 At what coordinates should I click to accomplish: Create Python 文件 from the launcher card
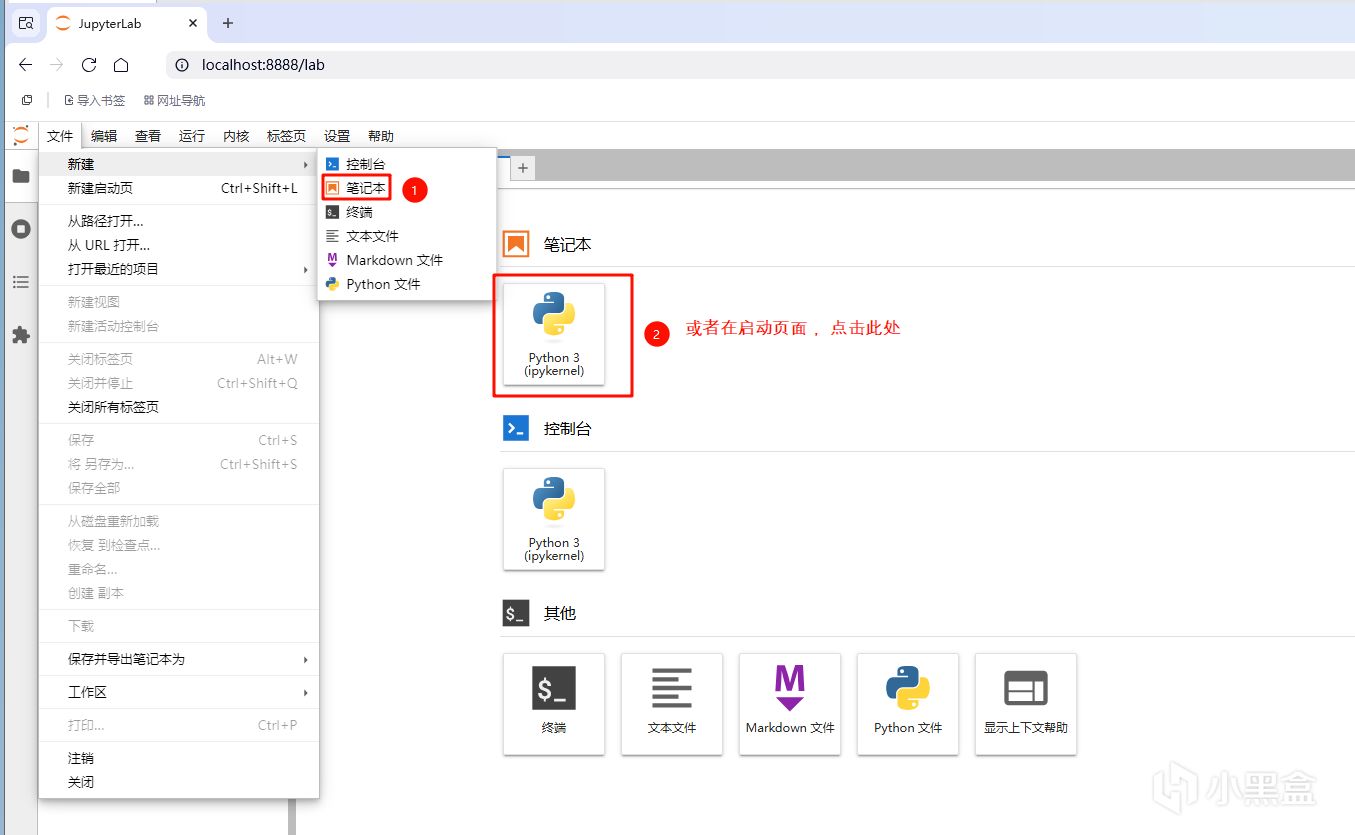[908, 704]
